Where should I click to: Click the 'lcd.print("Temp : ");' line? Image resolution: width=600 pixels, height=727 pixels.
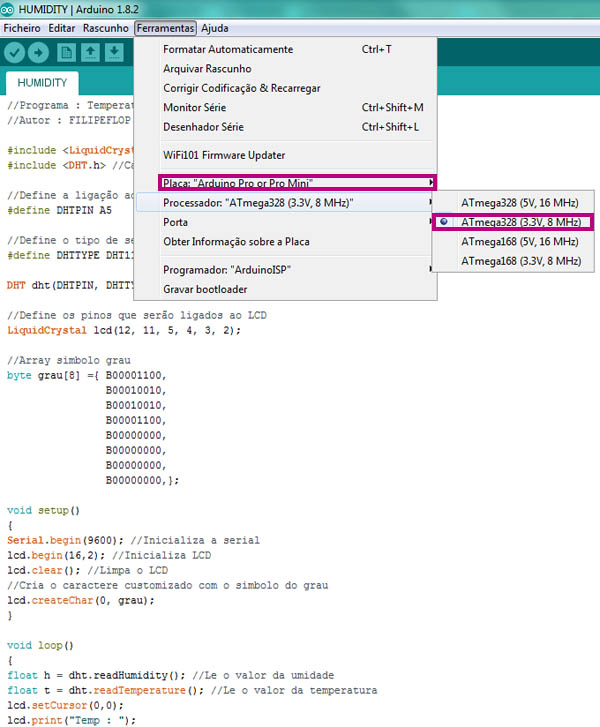click(x=71, y=720)
